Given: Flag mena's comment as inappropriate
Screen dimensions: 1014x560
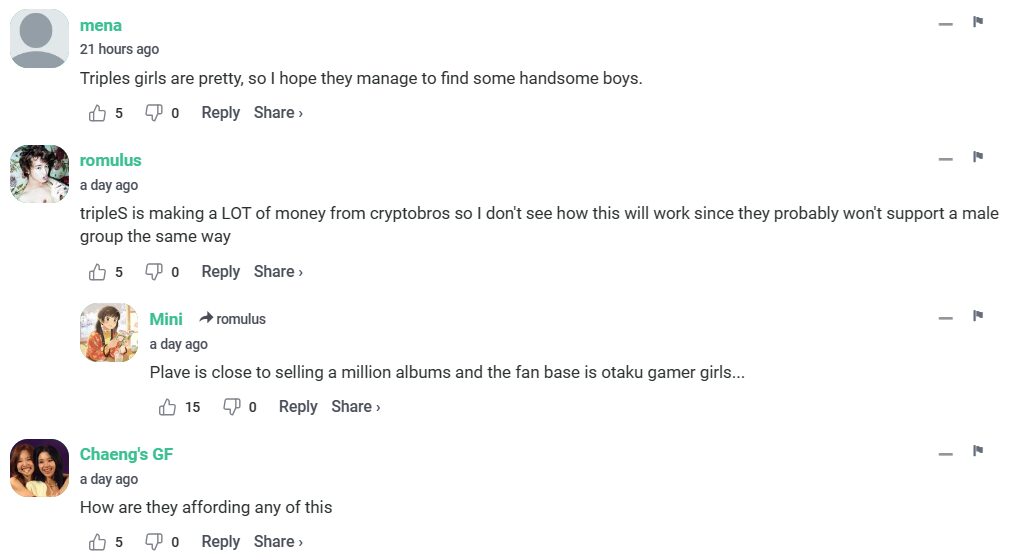Looking at the screenshot, I should [978, 22].
